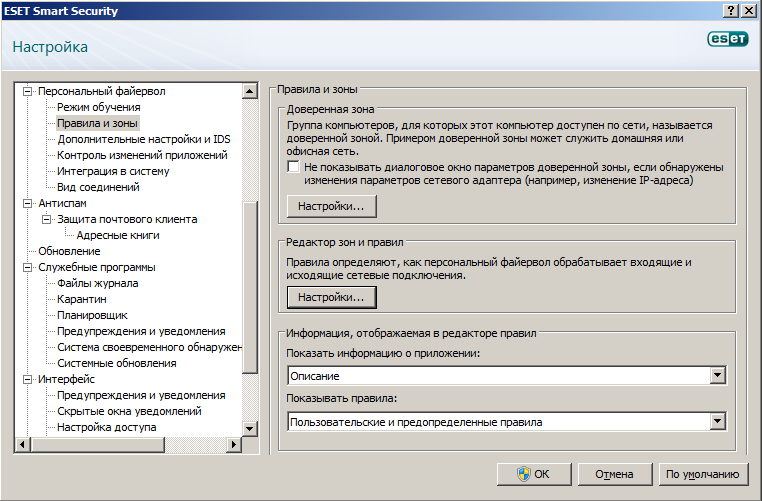Click the help question mark button
762x501 pixels.
point(730,11)
